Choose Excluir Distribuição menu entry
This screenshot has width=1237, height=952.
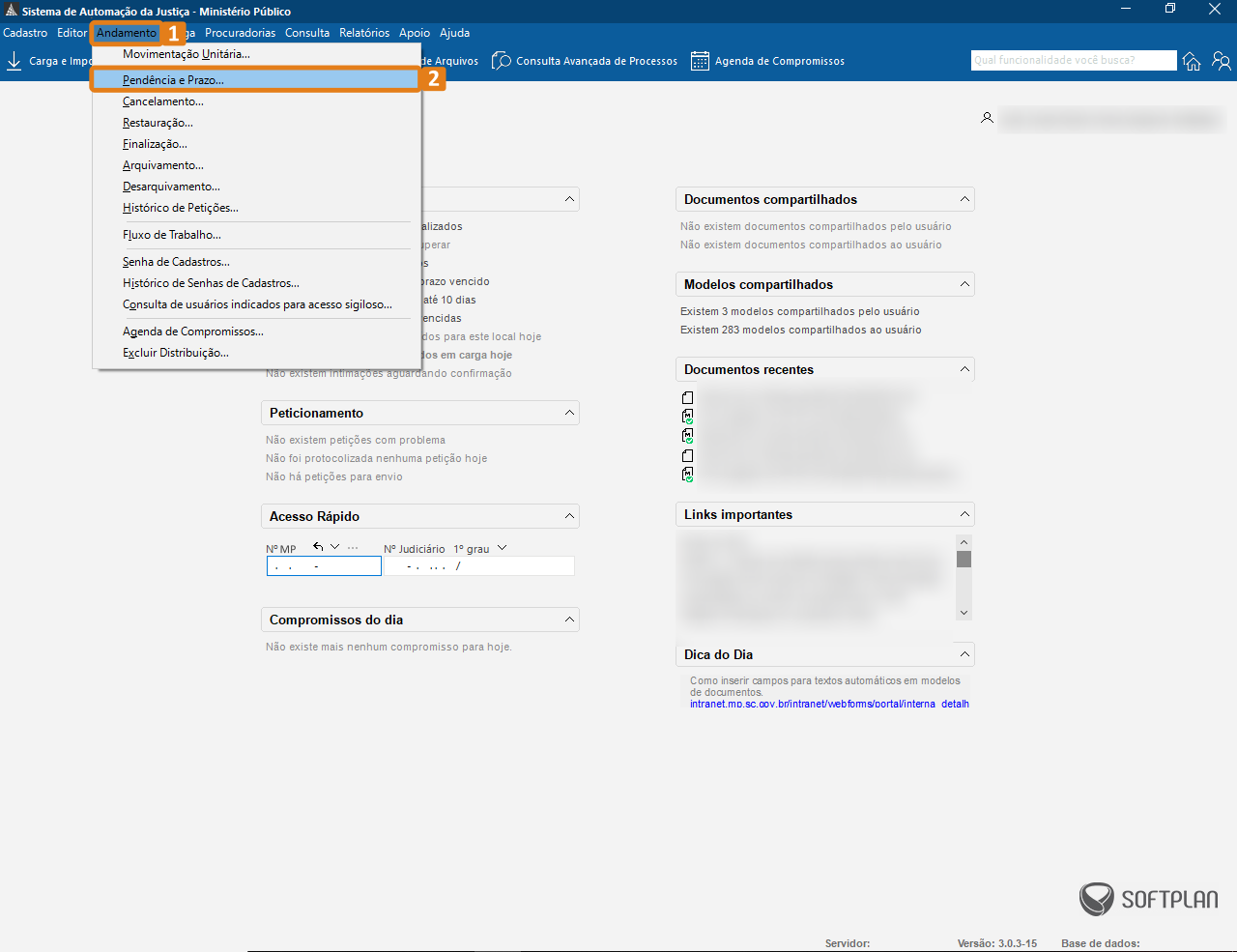point(257,353)
